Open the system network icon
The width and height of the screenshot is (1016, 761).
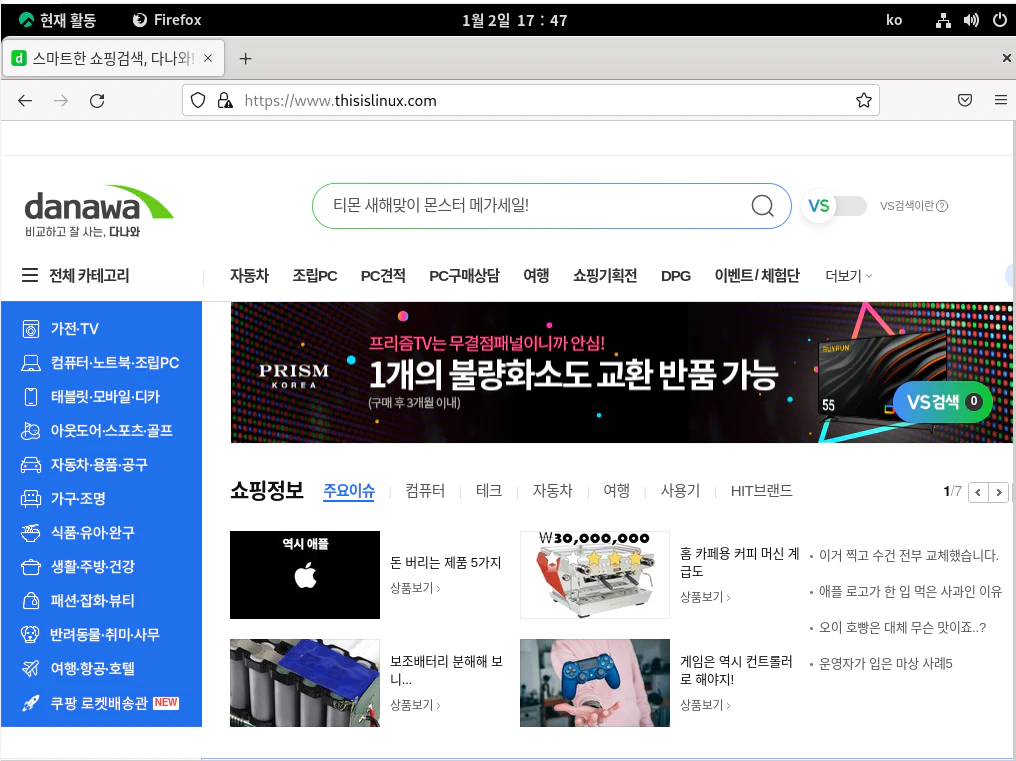tap(943, 21)
